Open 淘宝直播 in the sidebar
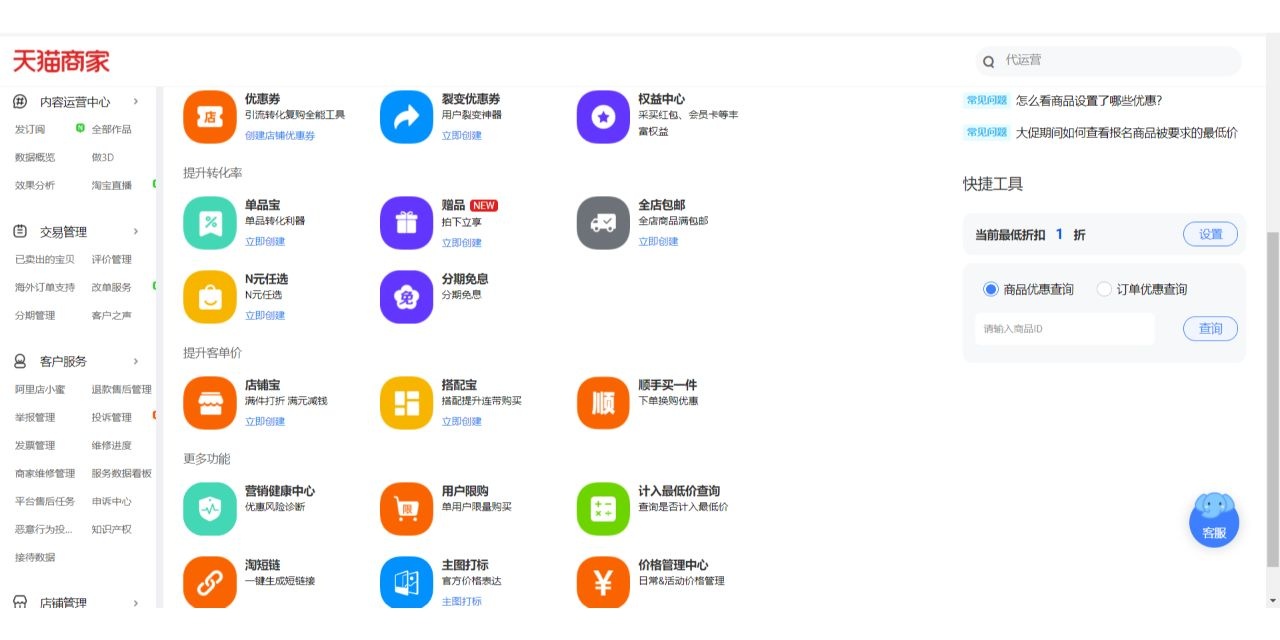The image size is (1280, 640). (111, 185)
